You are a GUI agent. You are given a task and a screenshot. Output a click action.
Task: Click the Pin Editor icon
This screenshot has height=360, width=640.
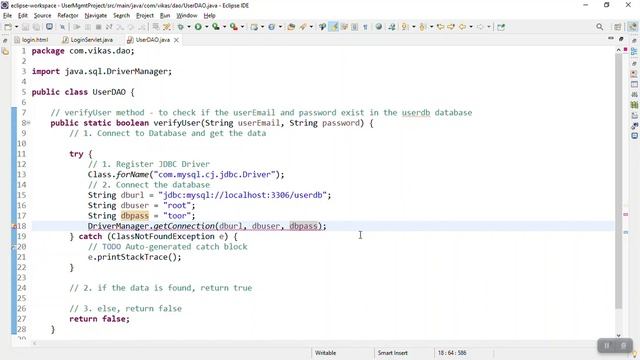click(x=501, y=27)
